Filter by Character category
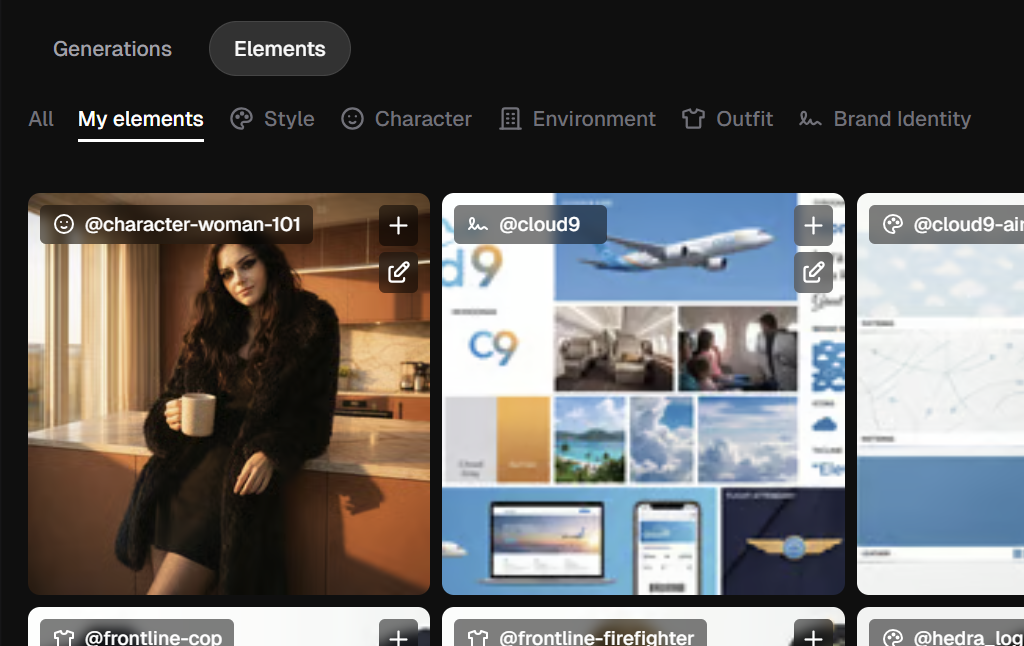 406,119
